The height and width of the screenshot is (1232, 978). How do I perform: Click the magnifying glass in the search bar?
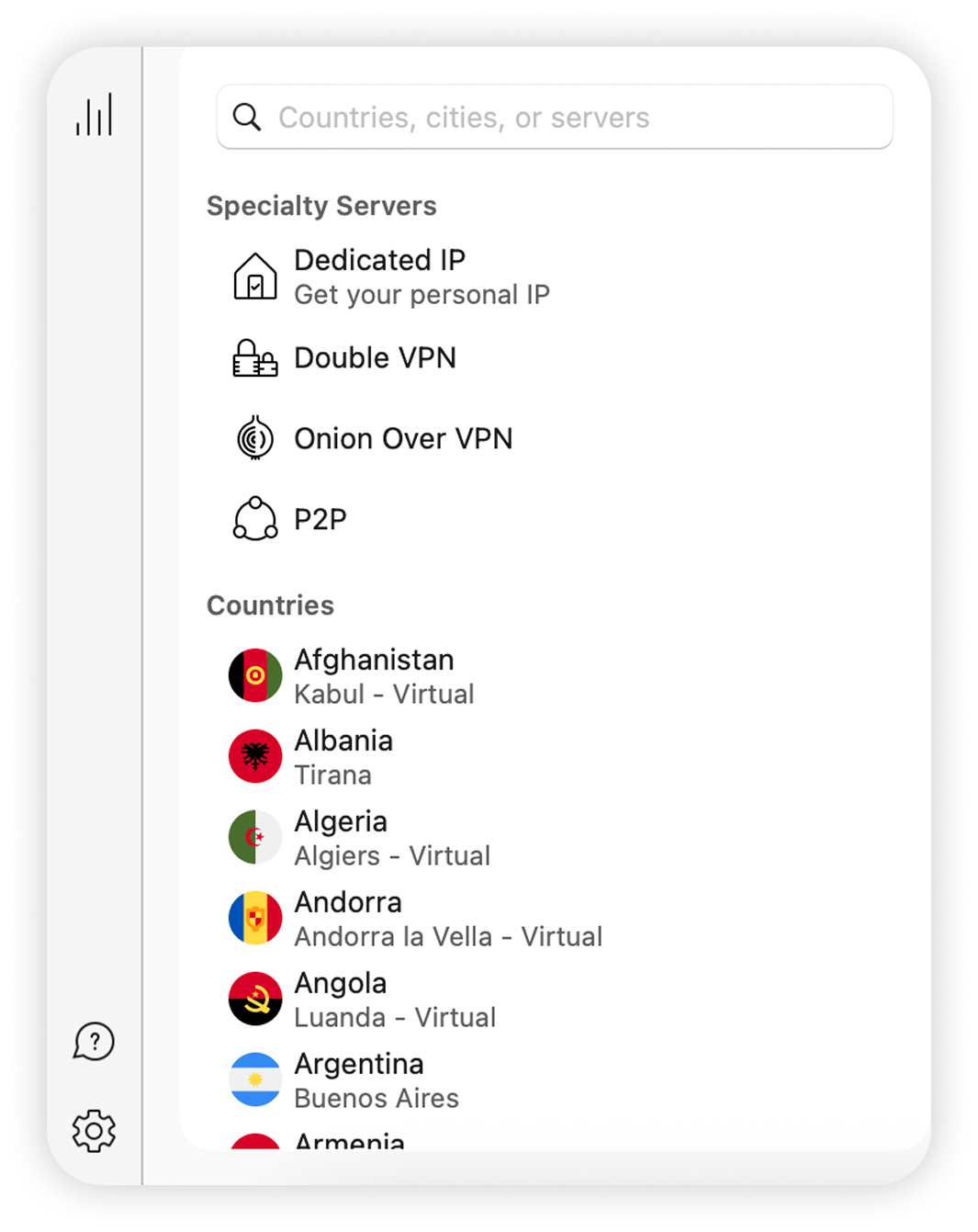(246, 117)
